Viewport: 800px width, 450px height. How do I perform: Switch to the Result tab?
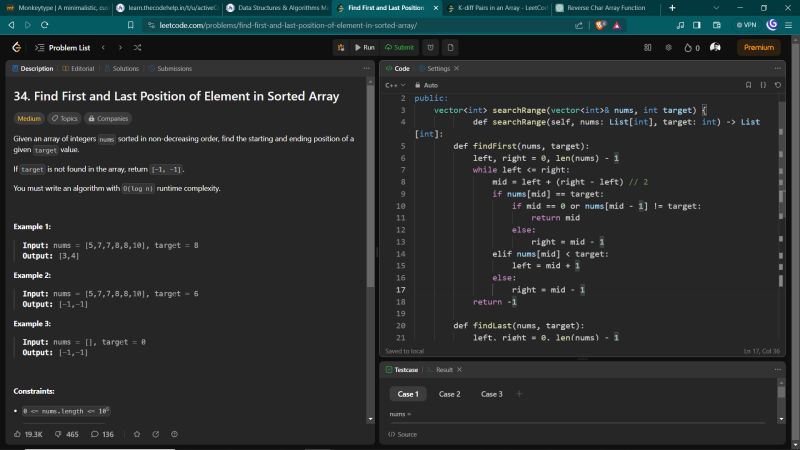click(440, 370)
